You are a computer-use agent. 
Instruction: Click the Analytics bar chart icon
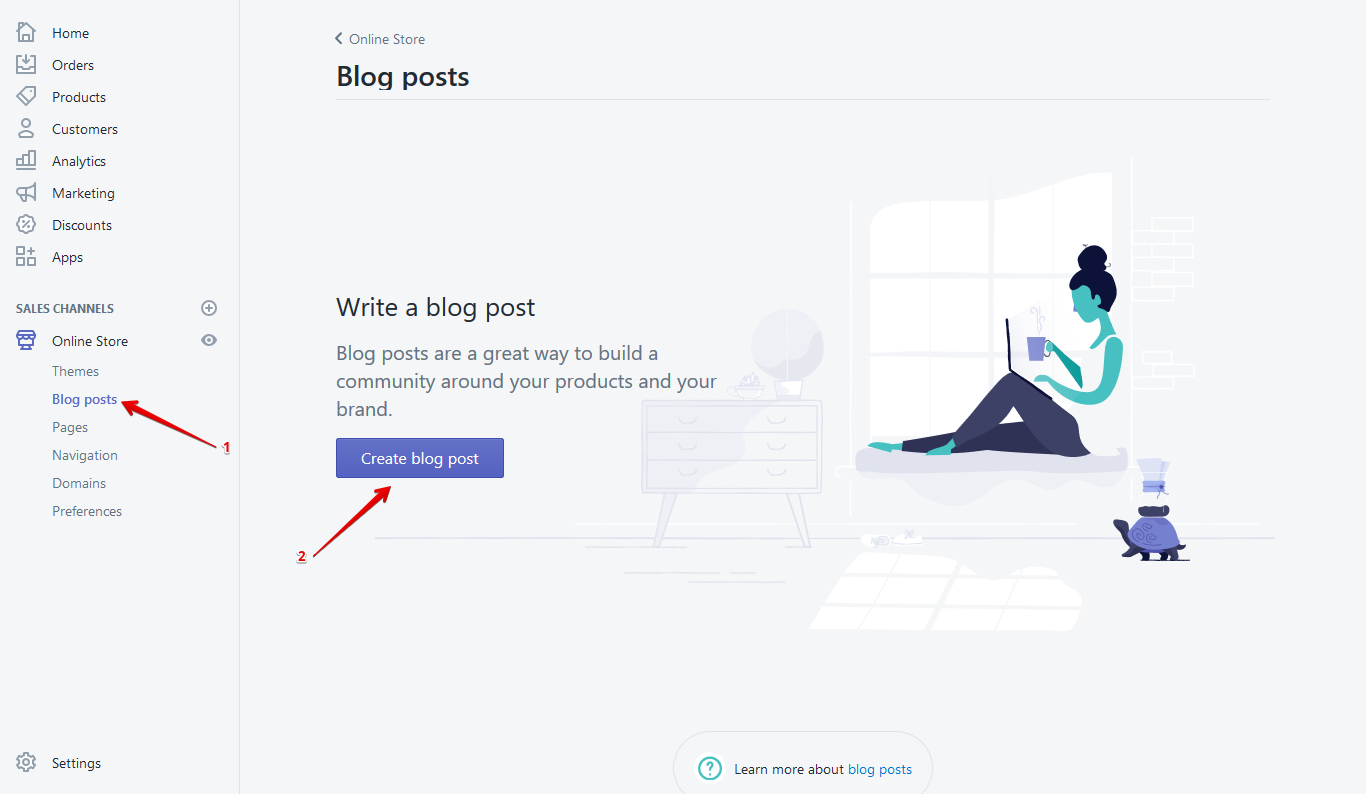click(x=26, y=161)
